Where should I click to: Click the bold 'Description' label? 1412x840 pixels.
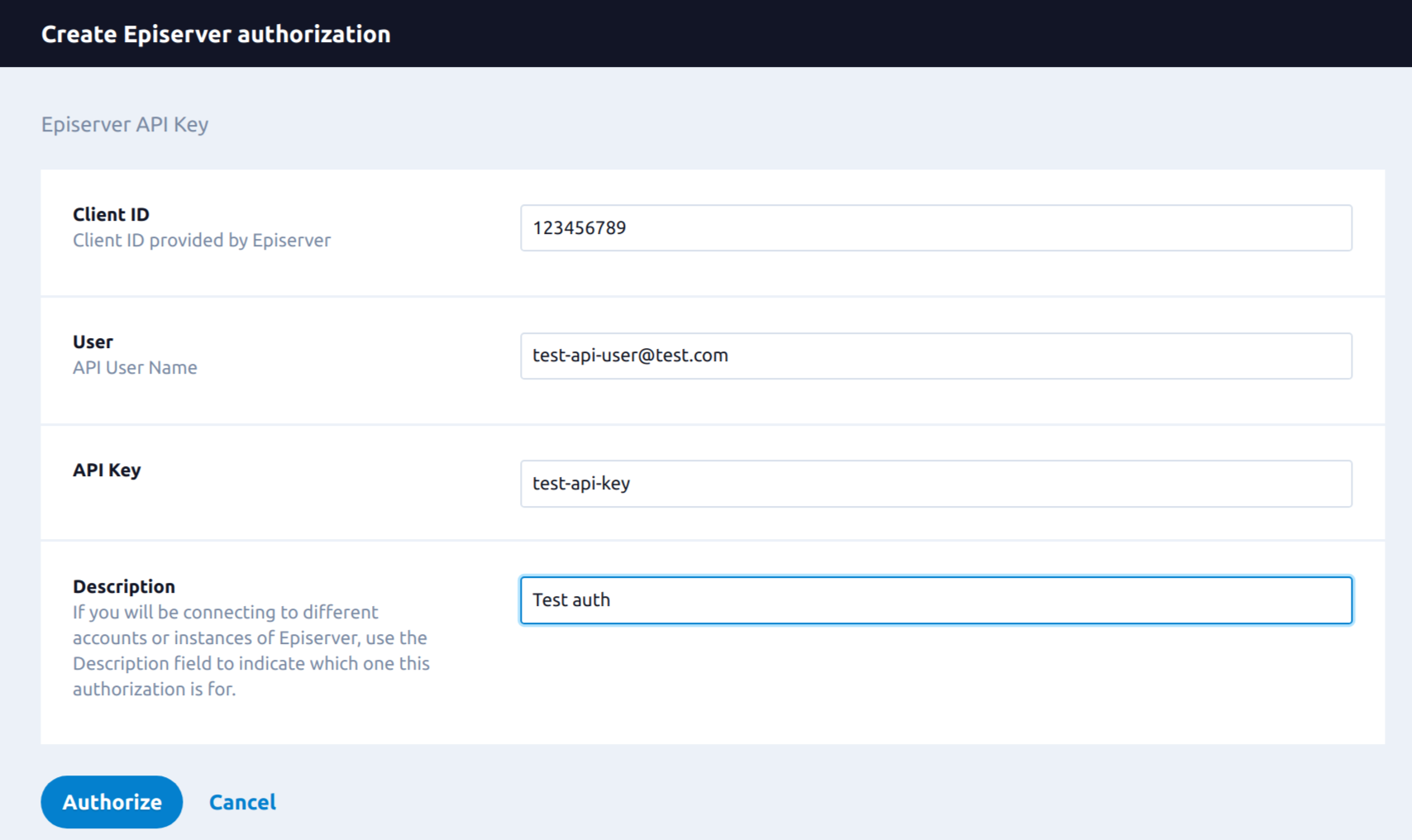[124, 586]
